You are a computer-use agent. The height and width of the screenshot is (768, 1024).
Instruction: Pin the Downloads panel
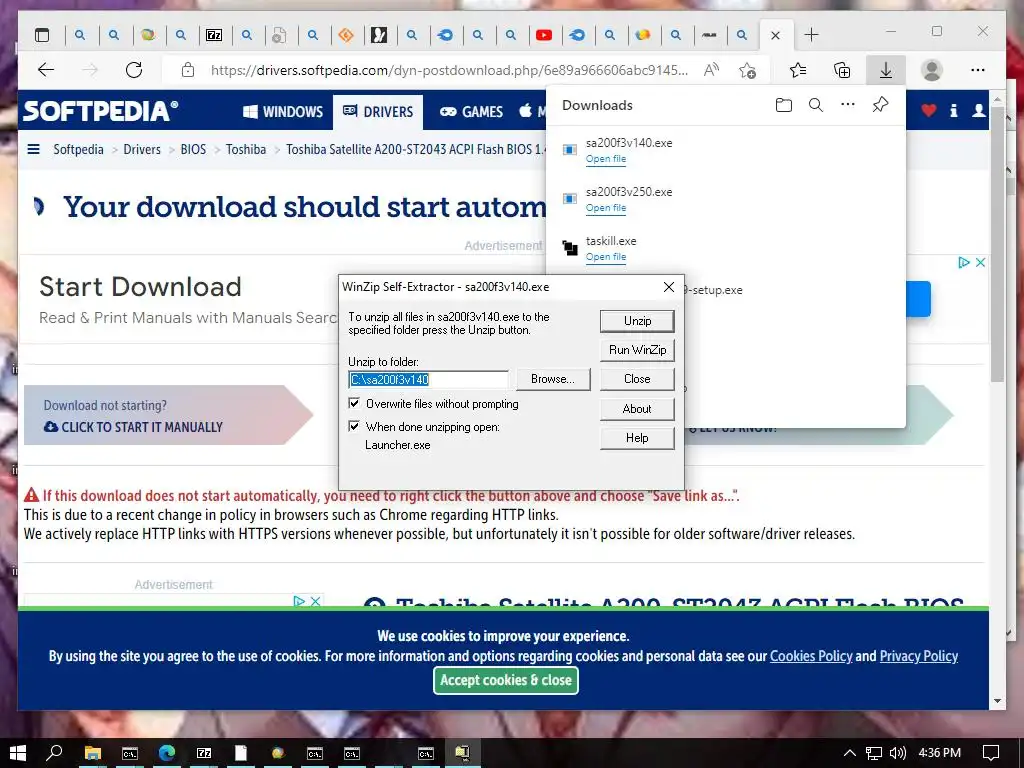tap(880, 104)
